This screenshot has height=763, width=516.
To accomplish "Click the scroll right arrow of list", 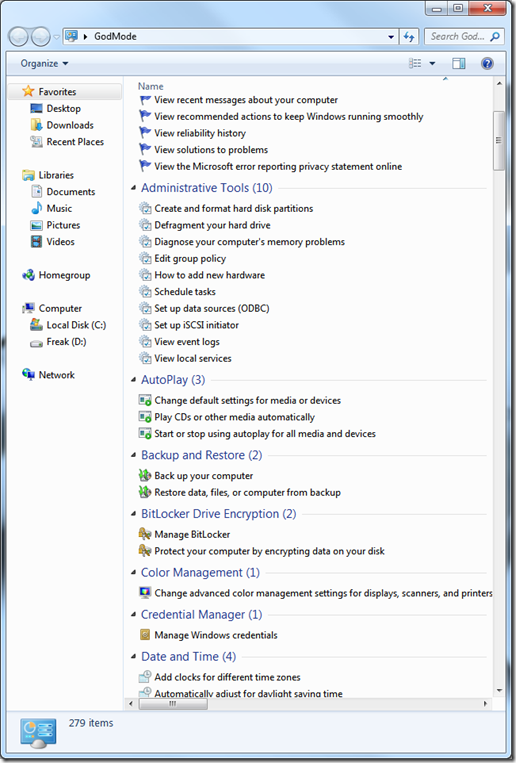I will coord(485,704).
